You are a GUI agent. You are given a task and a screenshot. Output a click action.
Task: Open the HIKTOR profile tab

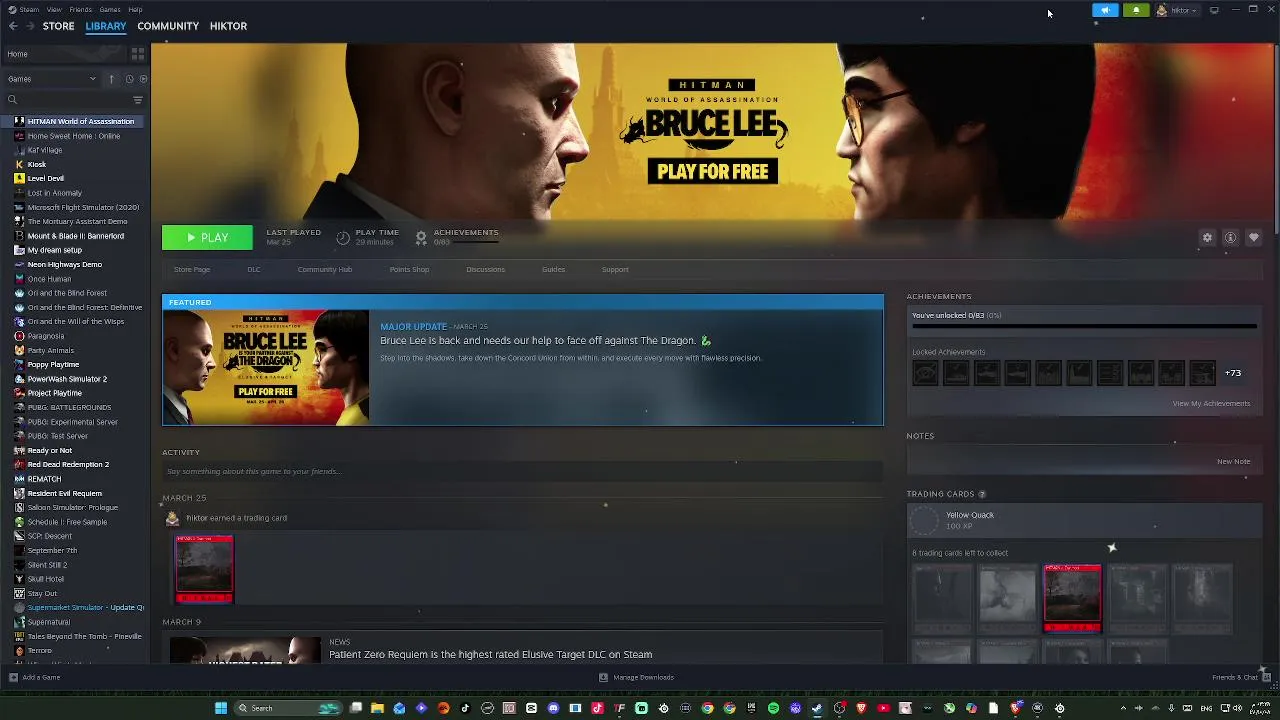[228, 26]
